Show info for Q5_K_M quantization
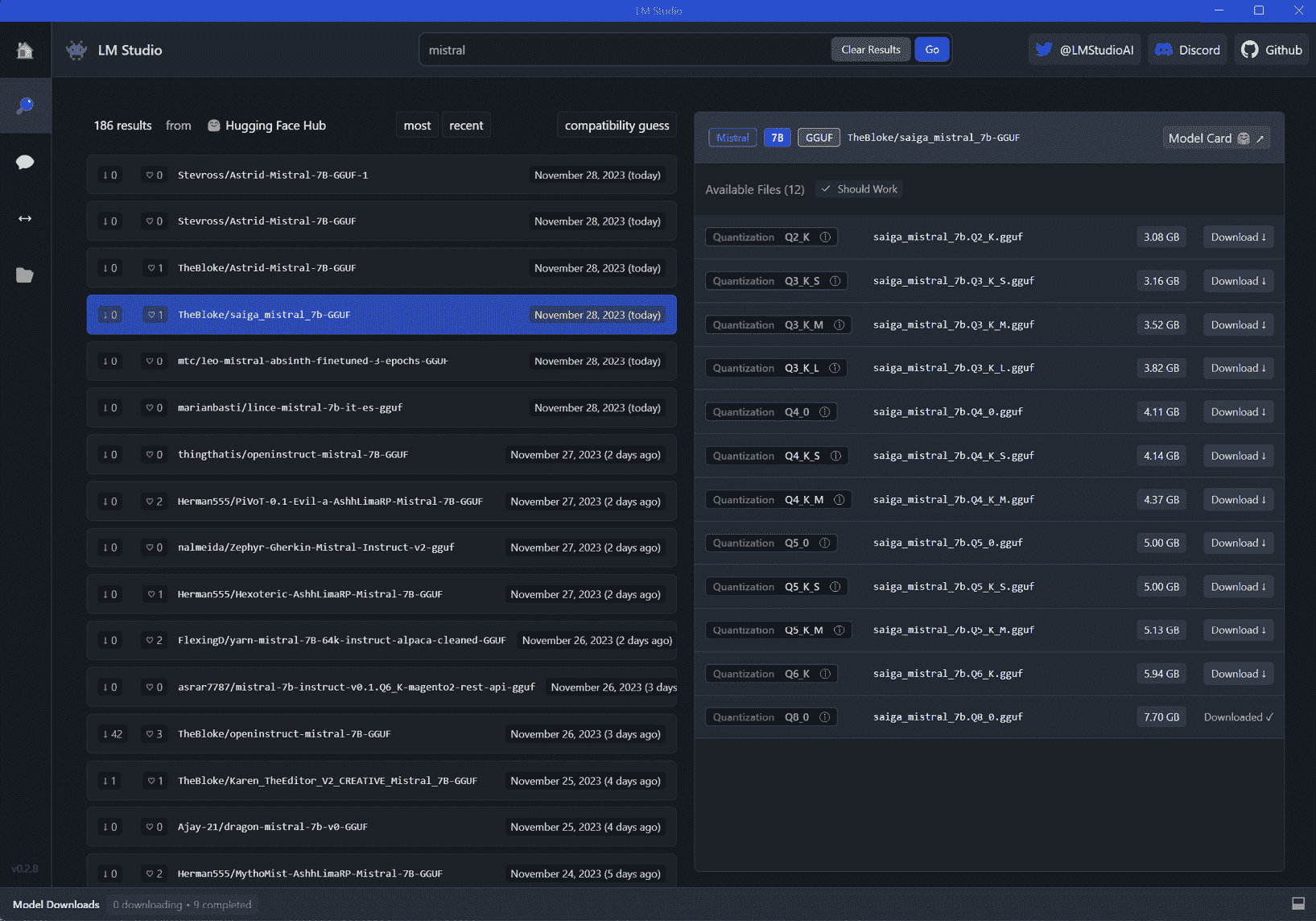1316x921 pixels. click(x=839, y=630)
